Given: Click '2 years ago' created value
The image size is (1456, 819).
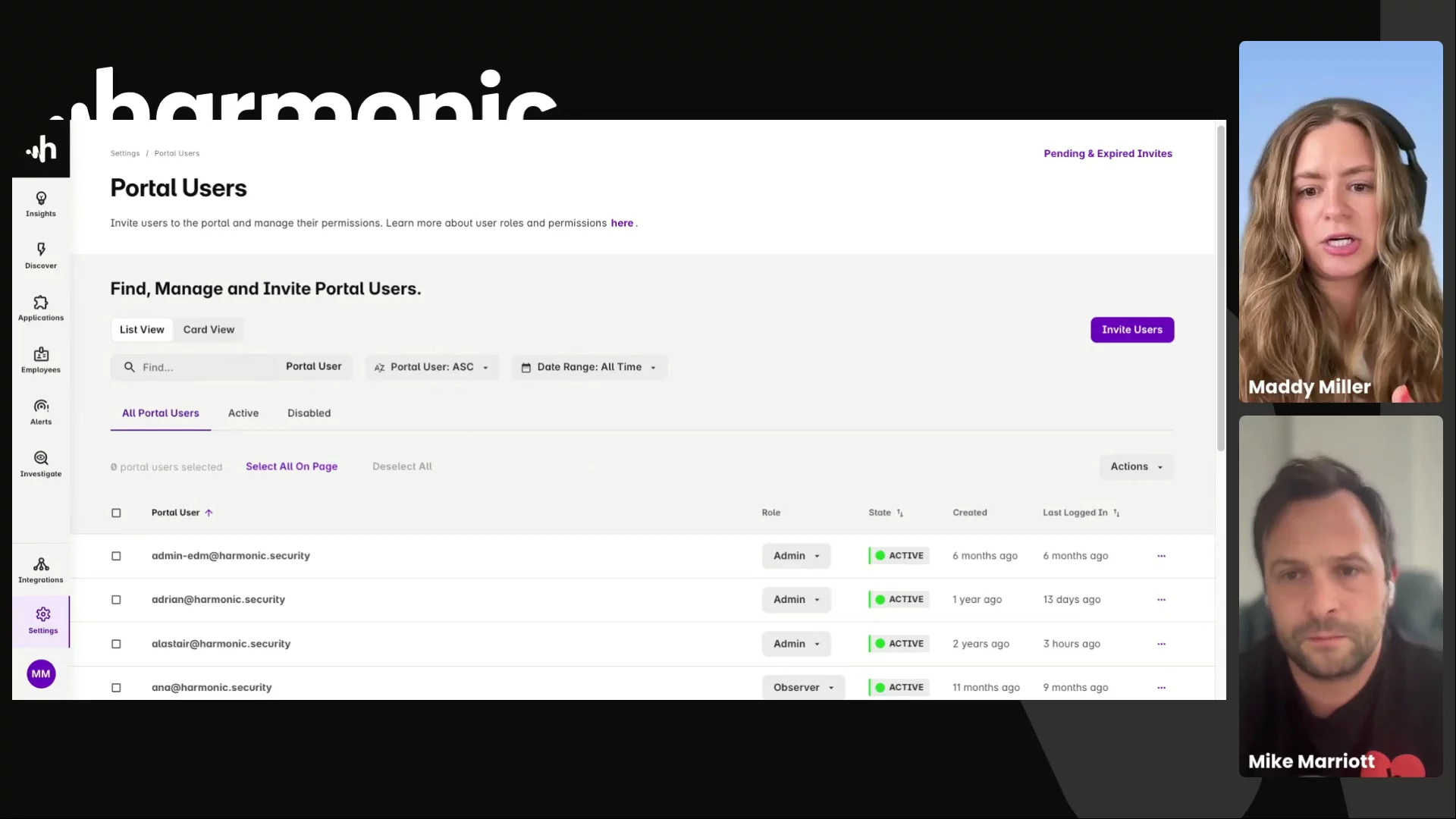Looking at the screenshot, I should point(981,644).
